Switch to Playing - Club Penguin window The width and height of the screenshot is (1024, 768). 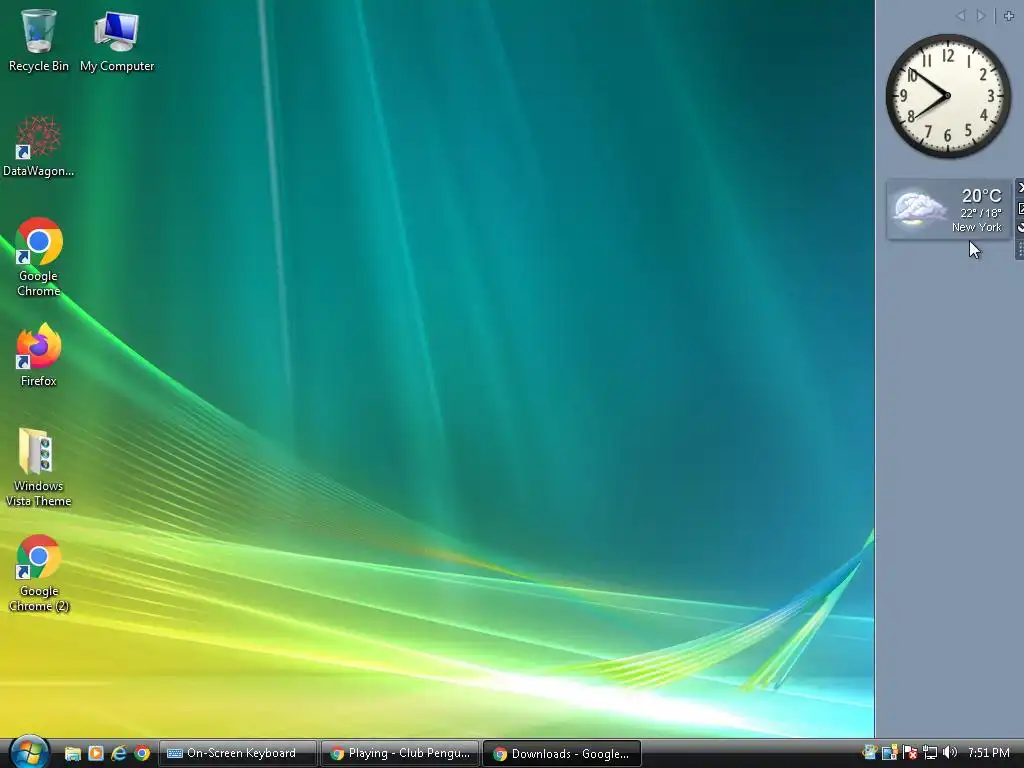[400, 754]
